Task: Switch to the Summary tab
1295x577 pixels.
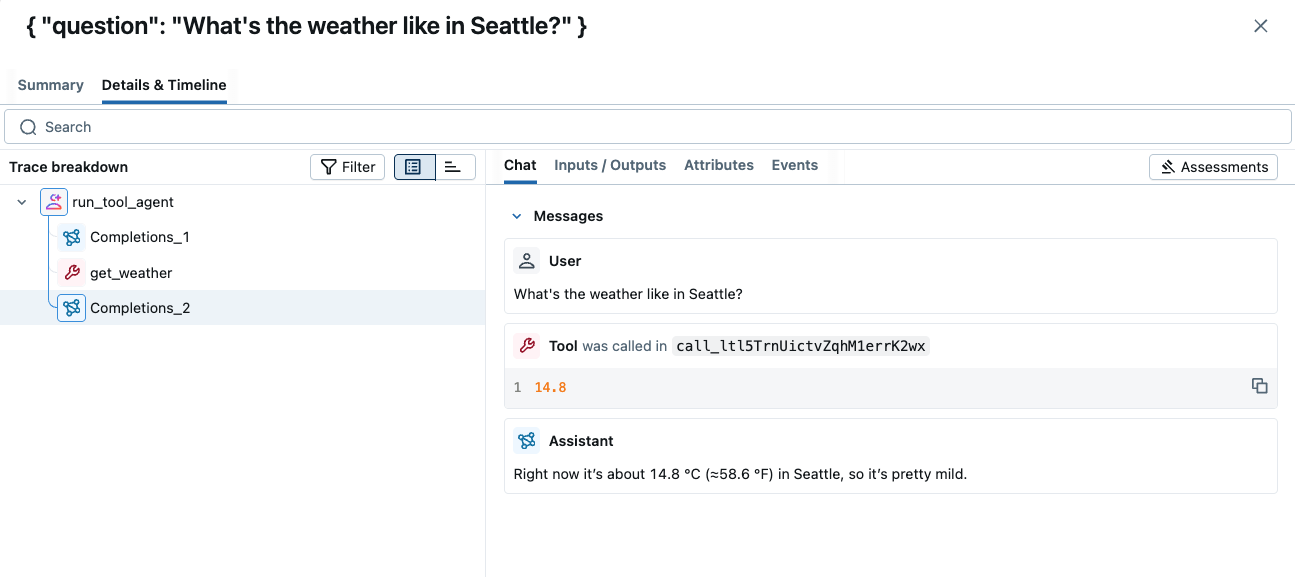Action: 50,85
